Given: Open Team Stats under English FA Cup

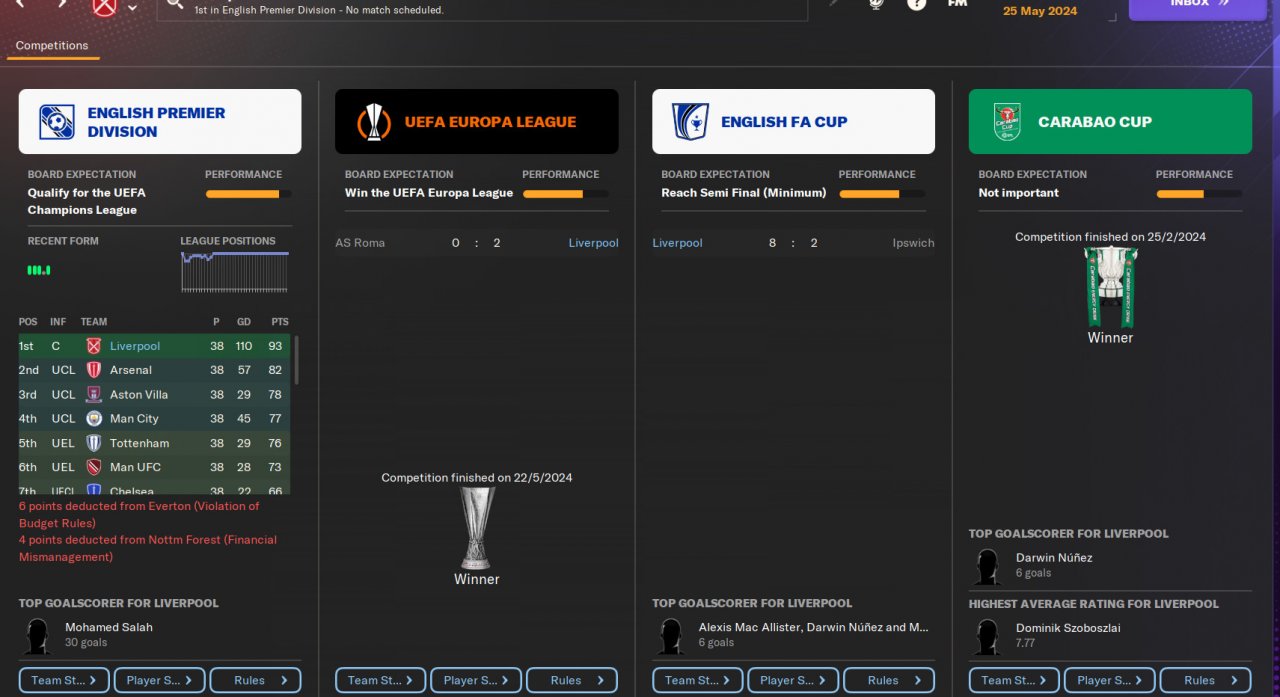Looking at the screenshot, I should point(698,680).
